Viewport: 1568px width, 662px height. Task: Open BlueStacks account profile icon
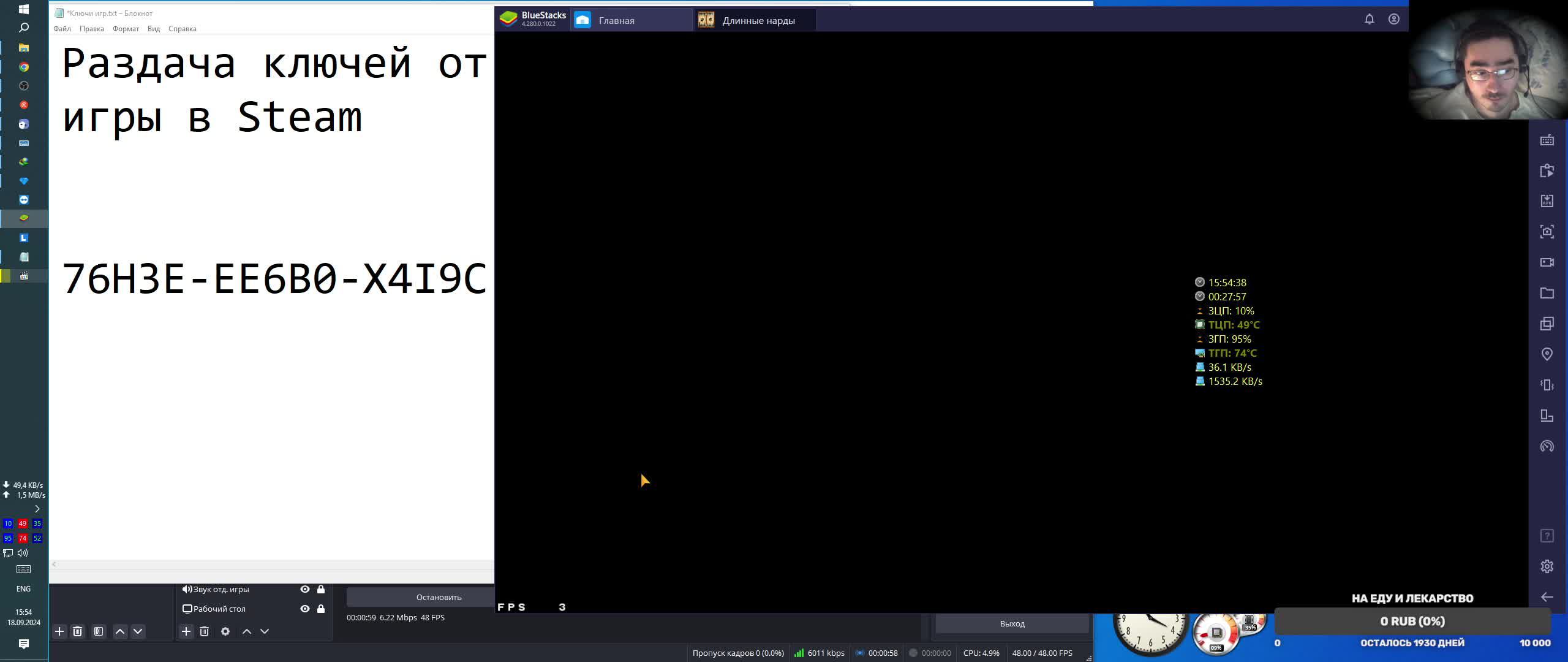tap(1393, 19)
